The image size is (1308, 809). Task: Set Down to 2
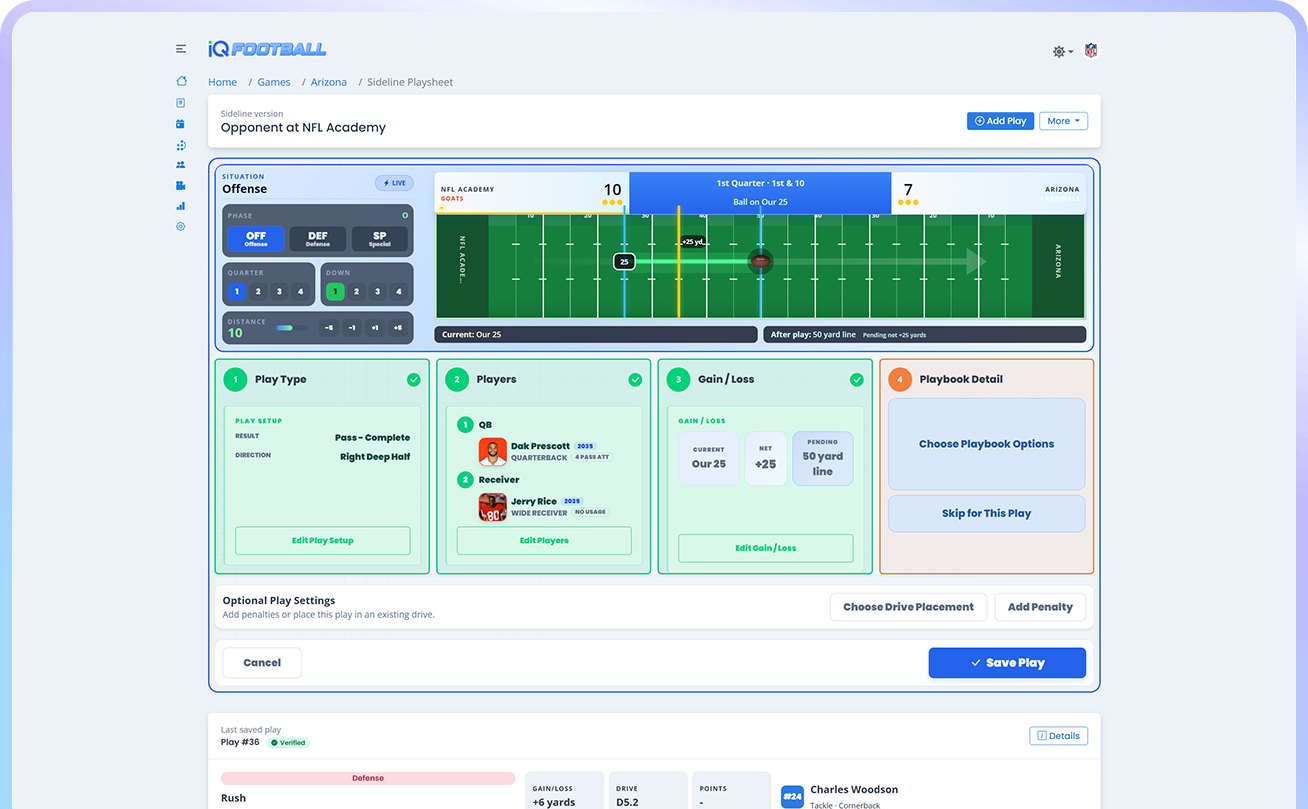click(x=356, y=292)
